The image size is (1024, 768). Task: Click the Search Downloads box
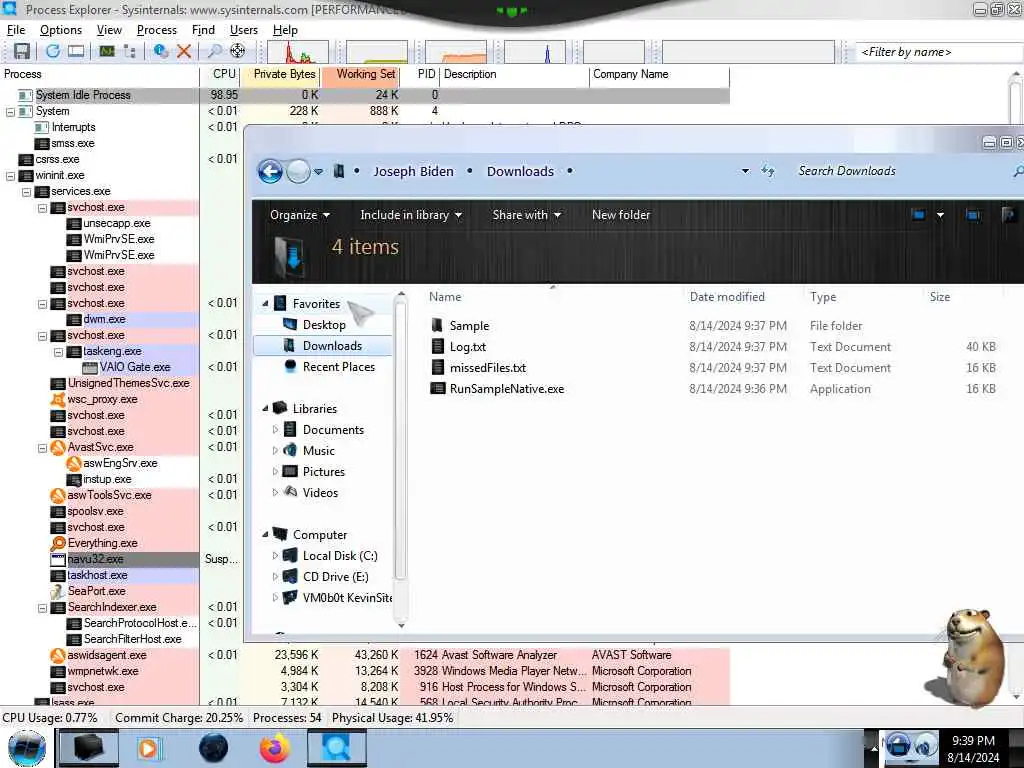tap(901, 171)
